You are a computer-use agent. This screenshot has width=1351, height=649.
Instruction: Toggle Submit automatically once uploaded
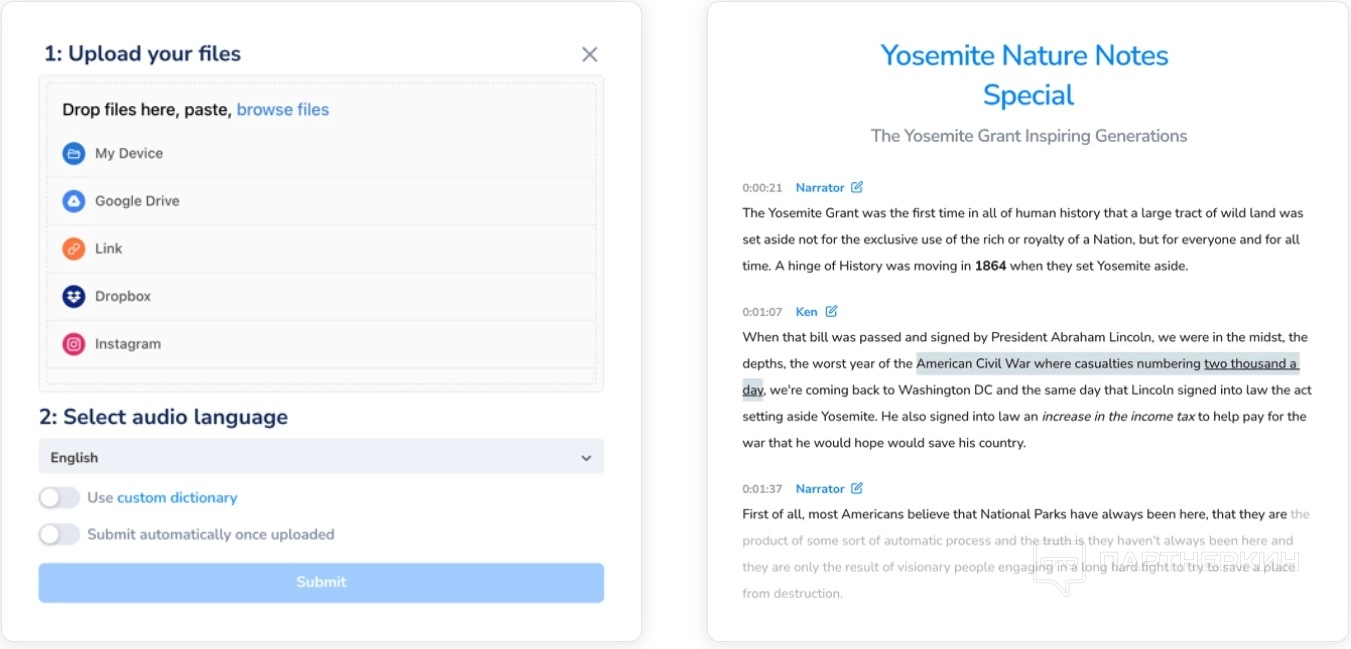click(59, 535)
